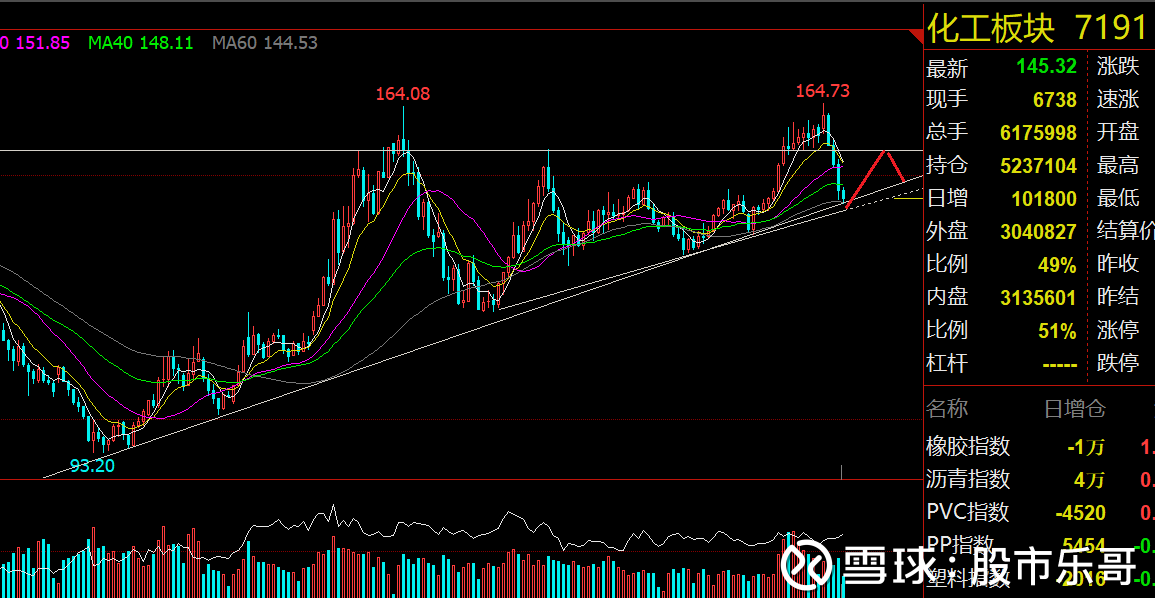The image size is (1155, 598).
Task: Select the MA40 148.11 indicator label
Action: (x=141, y=43)
